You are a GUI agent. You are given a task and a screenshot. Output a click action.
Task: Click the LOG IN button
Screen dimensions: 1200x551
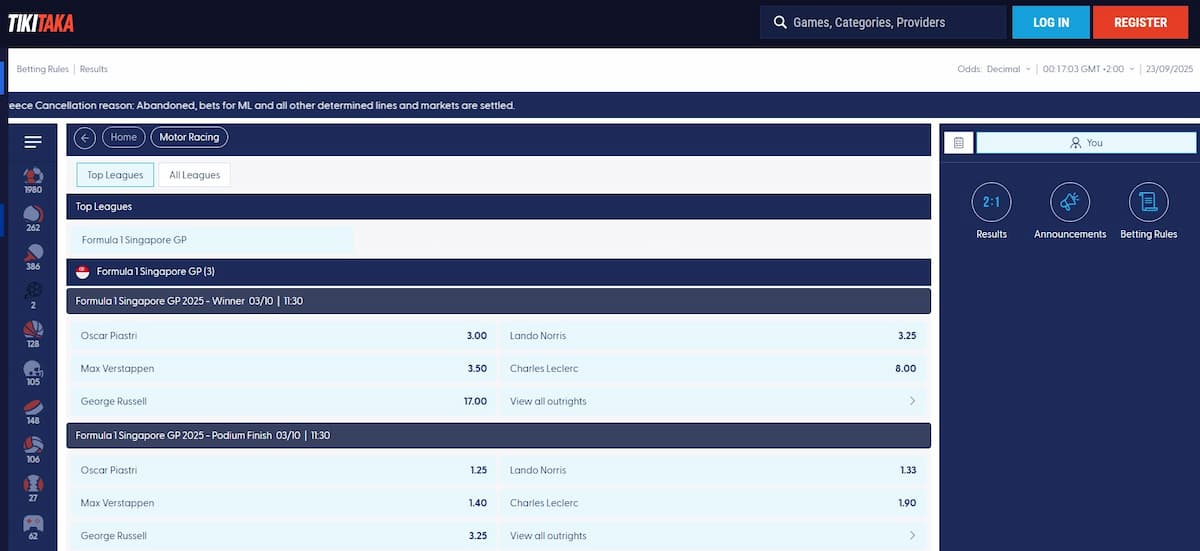pyautogui.click(x=1050, y=22)
